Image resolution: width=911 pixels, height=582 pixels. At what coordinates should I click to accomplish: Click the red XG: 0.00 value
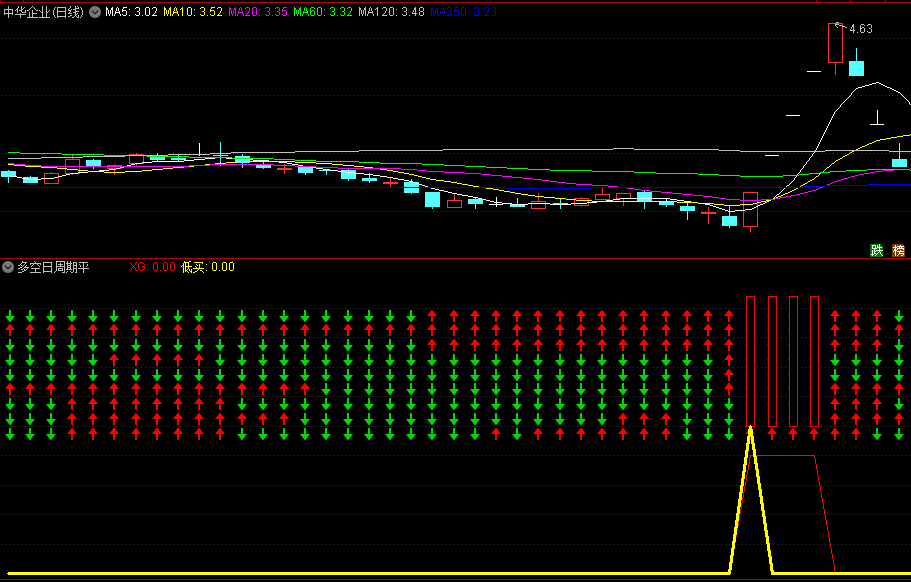tap(152, 267)
